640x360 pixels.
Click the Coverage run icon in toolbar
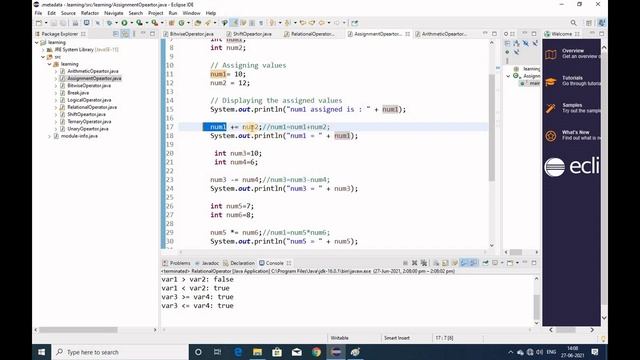point(139,23)
